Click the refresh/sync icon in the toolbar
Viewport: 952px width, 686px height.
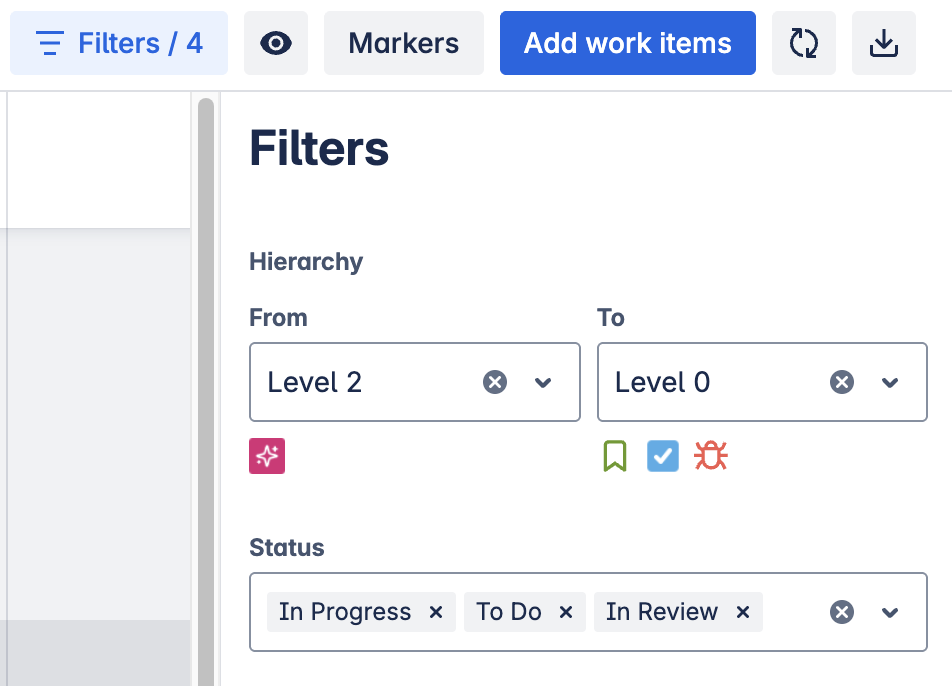tap(803, 43)
